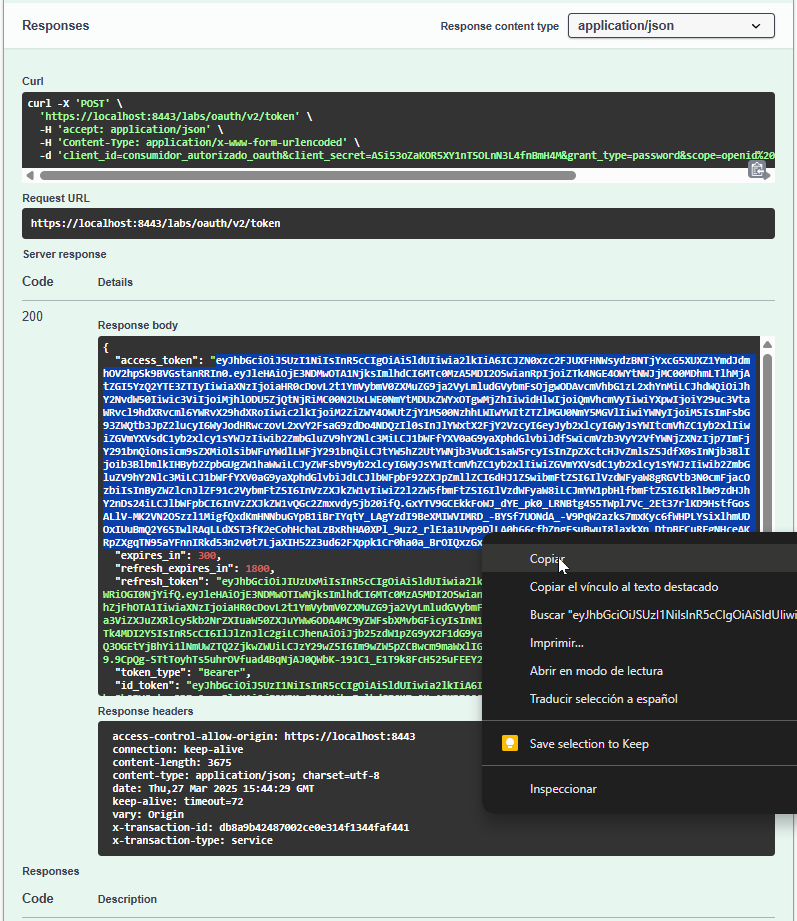Click the Response headers label
797x921 pixels.
[145, 711]
